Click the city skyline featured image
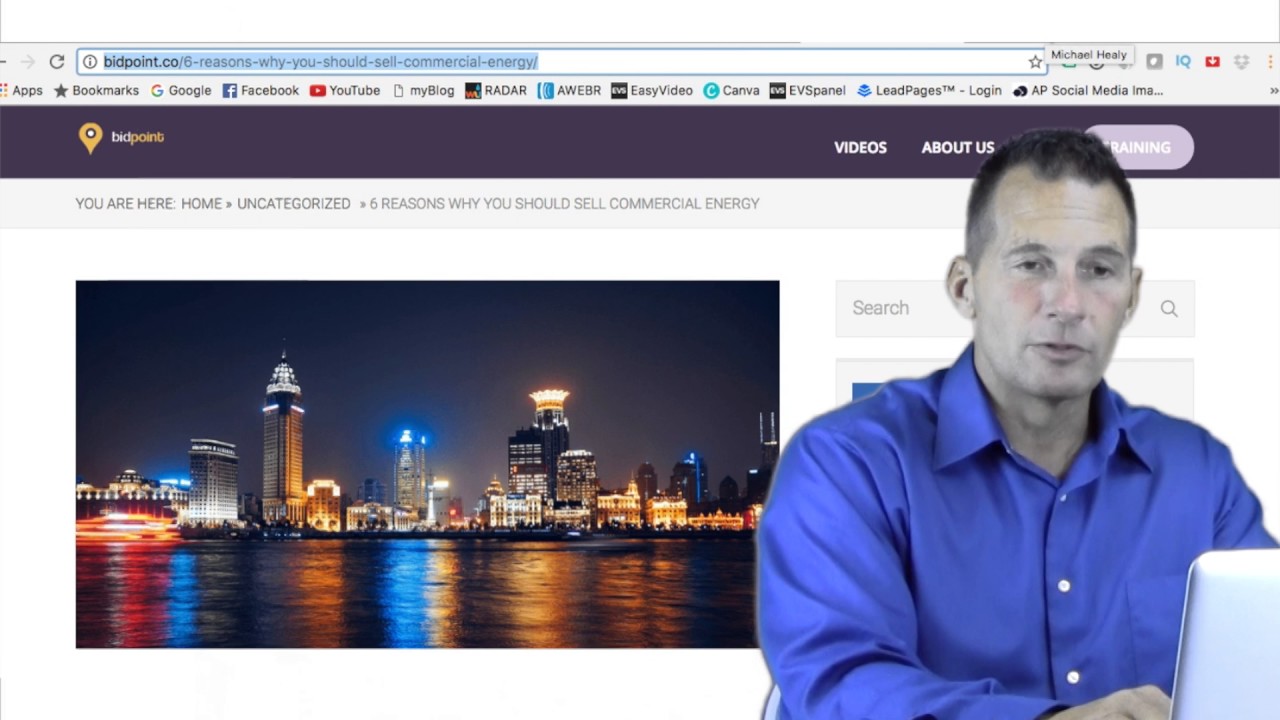 [427, 464]
